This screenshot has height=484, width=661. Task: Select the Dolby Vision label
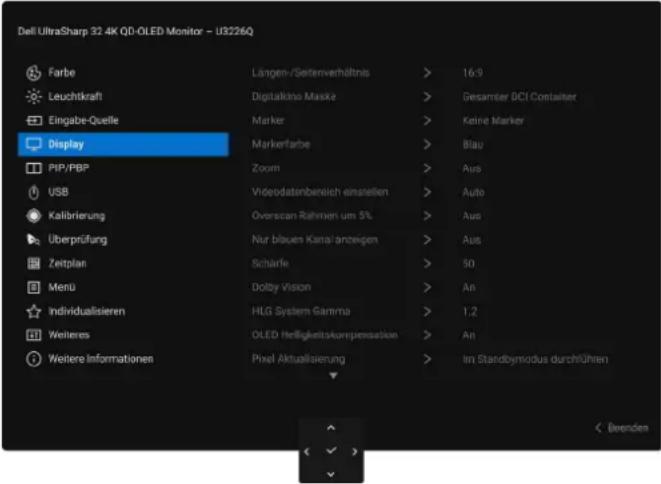pos(281,288)
